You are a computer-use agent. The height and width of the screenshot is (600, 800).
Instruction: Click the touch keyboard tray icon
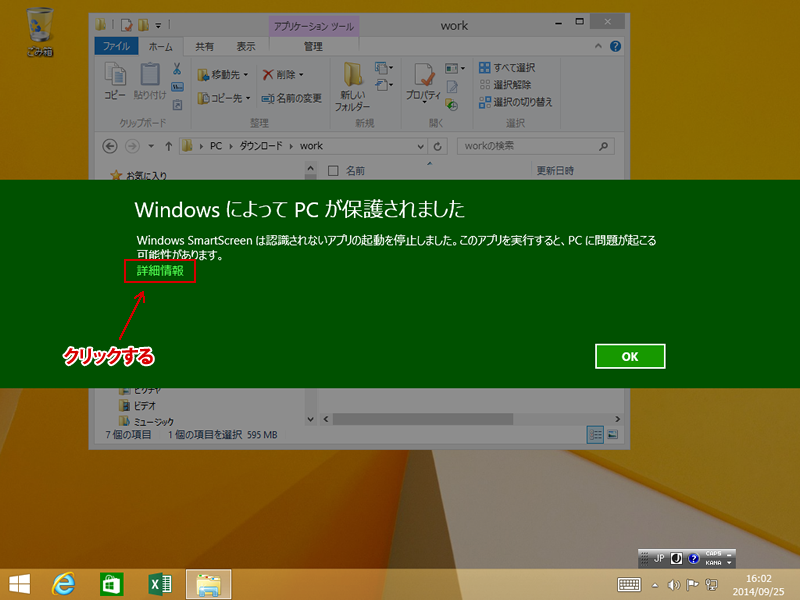pyautogui.click(x=629, y=585)
